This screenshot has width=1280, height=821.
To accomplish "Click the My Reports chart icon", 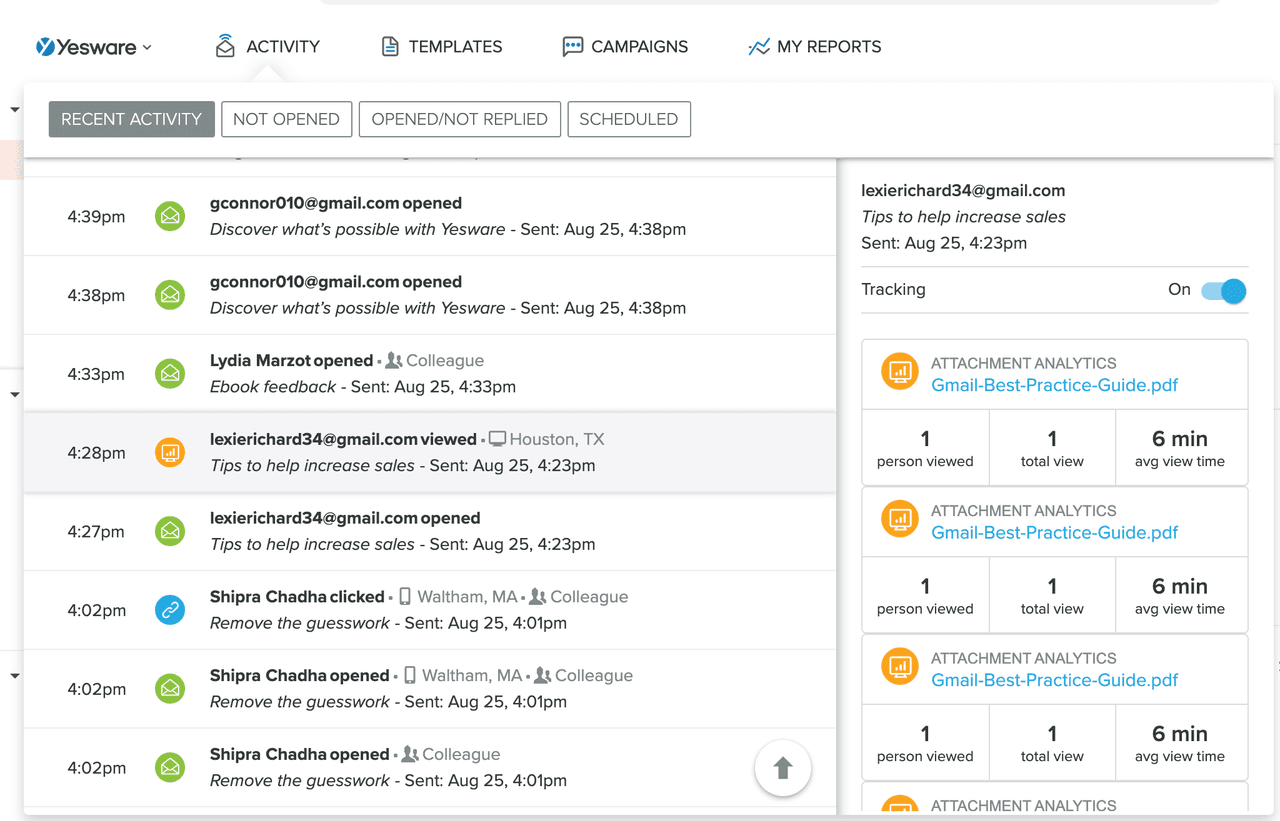I will pos(759,46).
